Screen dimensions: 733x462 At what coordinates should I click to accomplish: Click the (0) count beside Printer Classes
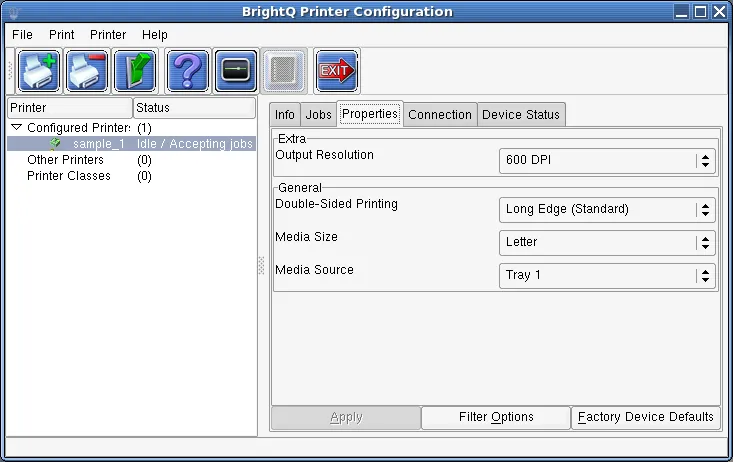point(144,176)
